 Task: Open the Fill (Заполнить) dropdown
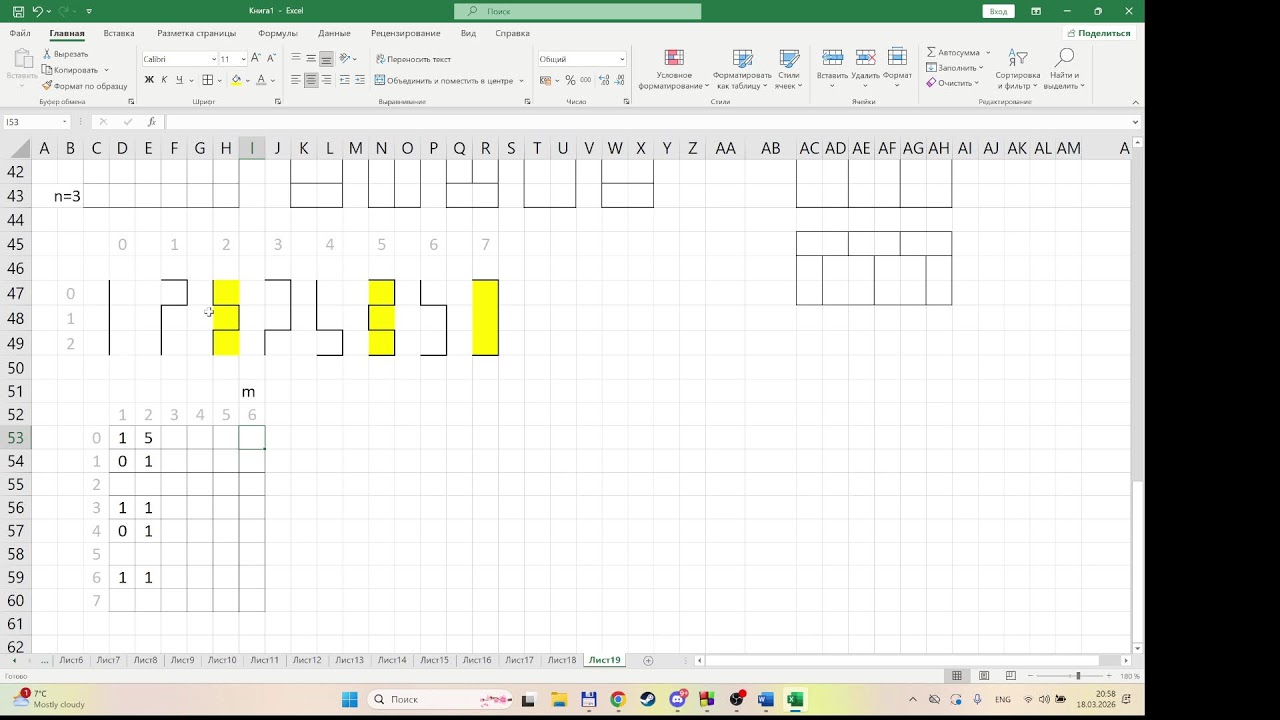(955, 67)
